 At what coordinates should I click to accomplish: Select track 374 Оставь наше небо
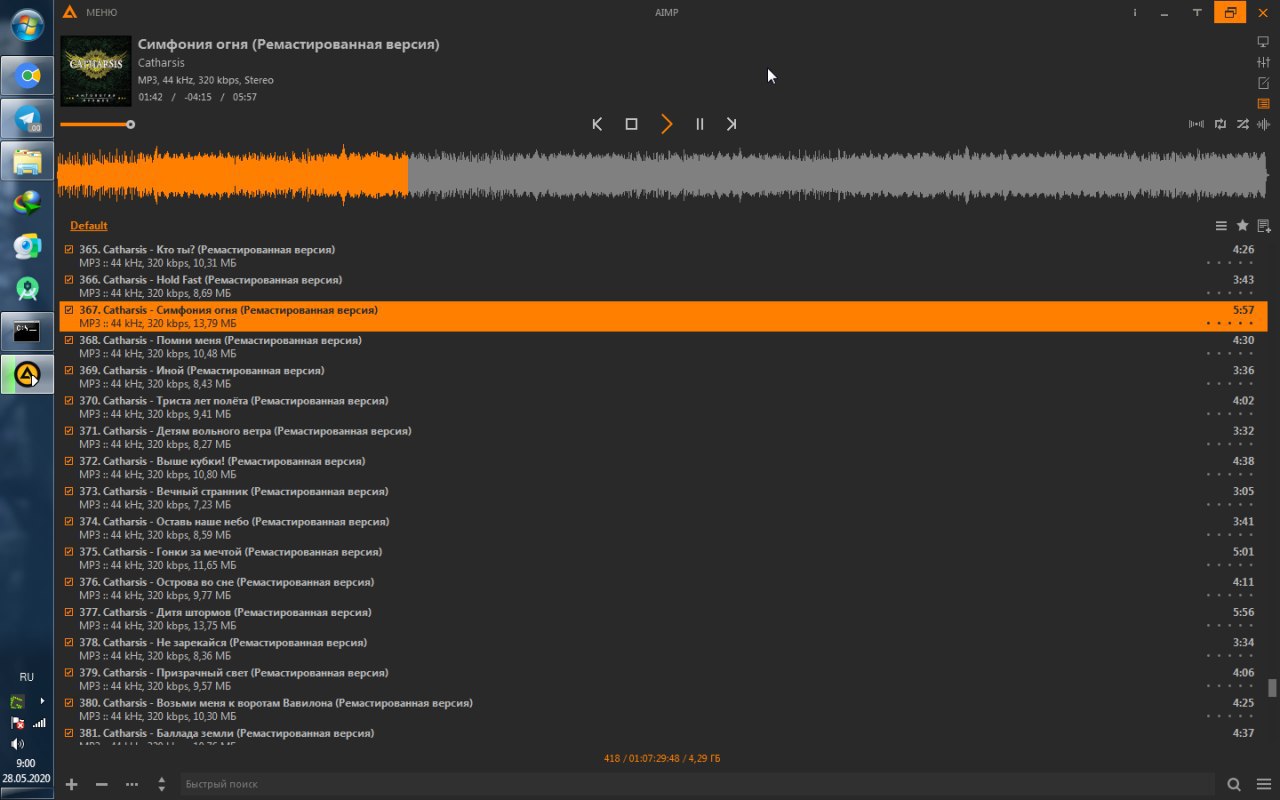(663, 528)
